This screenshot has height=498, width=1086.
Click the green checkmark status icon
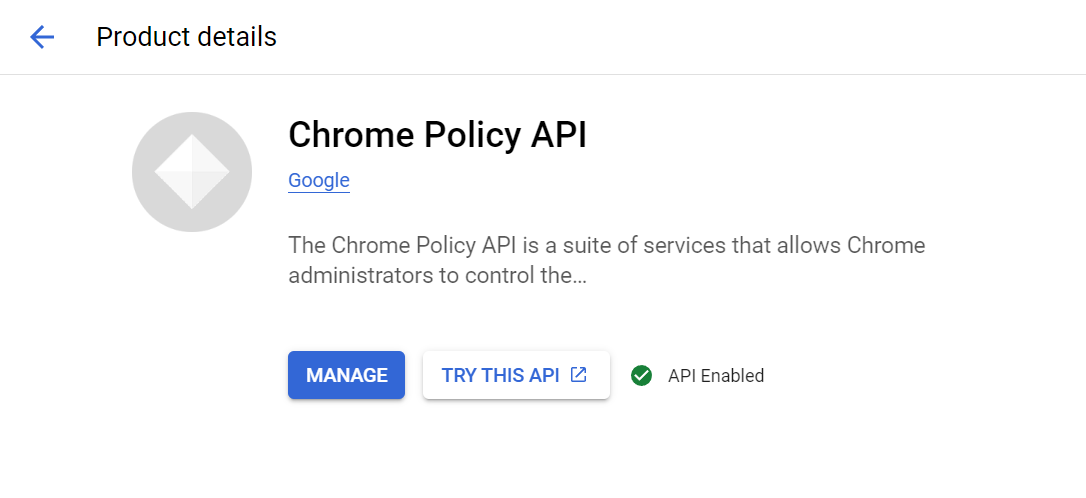pyautogui.click(x=641, y=376)
